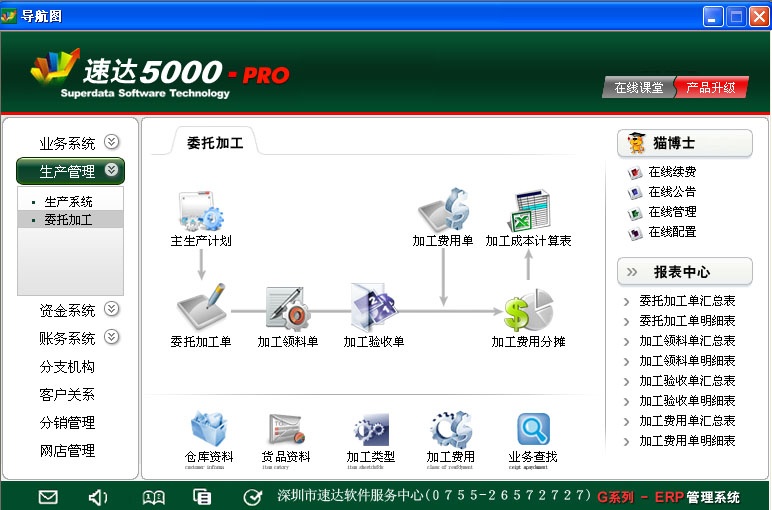Open the 委托加工单明细表 report

tap(687, 321)
